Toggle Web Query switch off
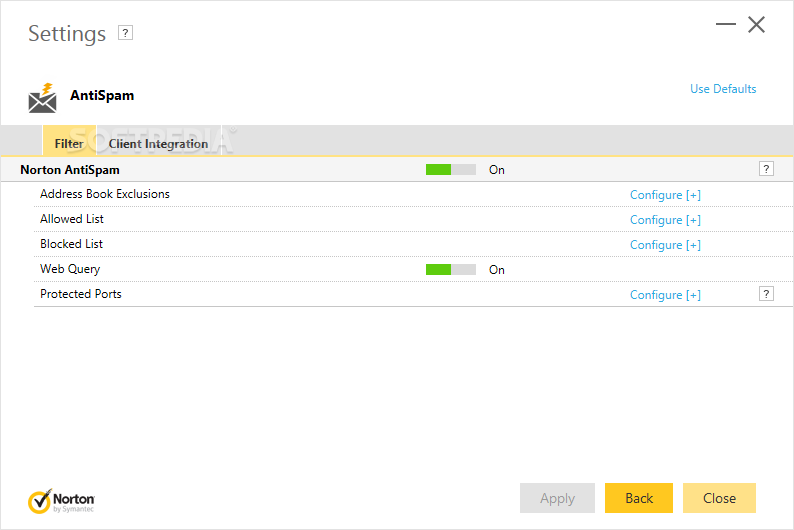The image size is (794, 530). tap(451, 270)
